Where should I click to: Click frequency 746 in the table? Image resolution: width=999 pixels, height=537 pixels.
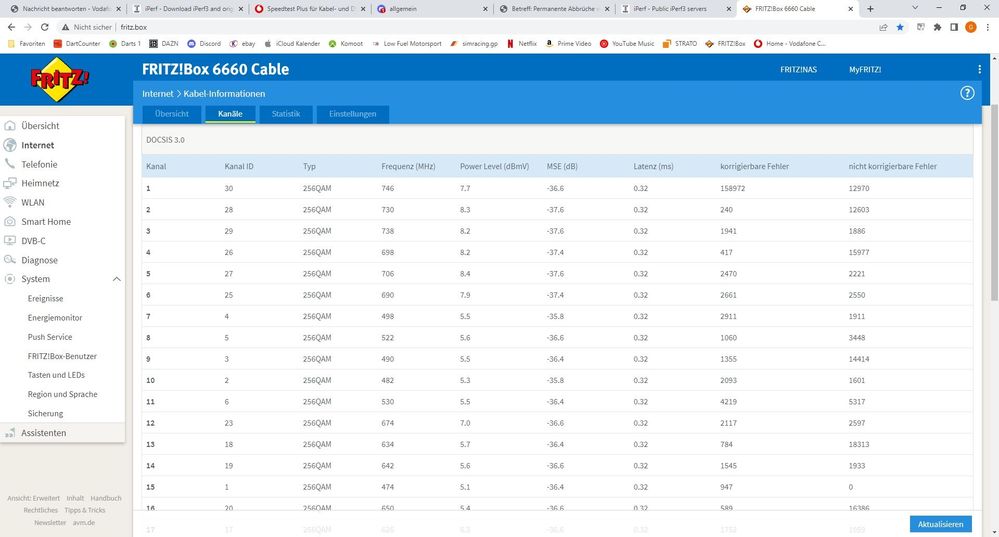(387, 189)
